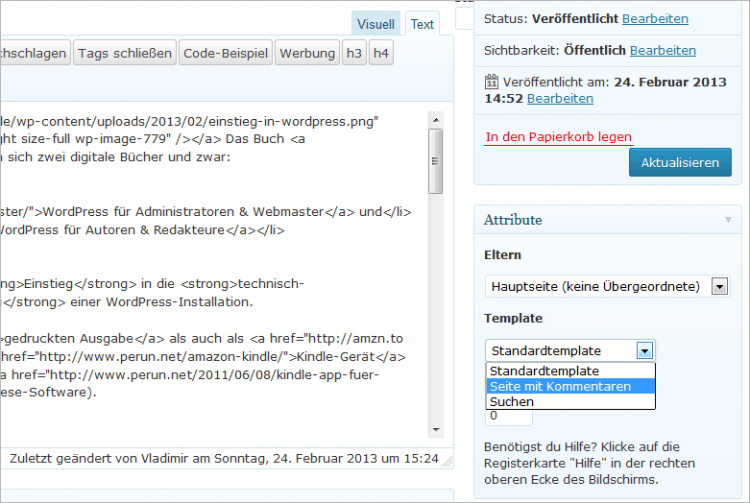Select 'Seite mit Kommentaren' template option
750x503 pixels.
tap(560, 386)
